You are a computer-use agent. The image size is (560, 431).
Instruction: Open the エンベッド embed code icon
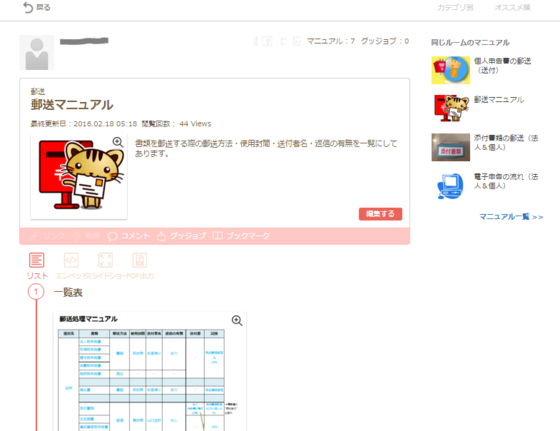[x=71, y=260]
